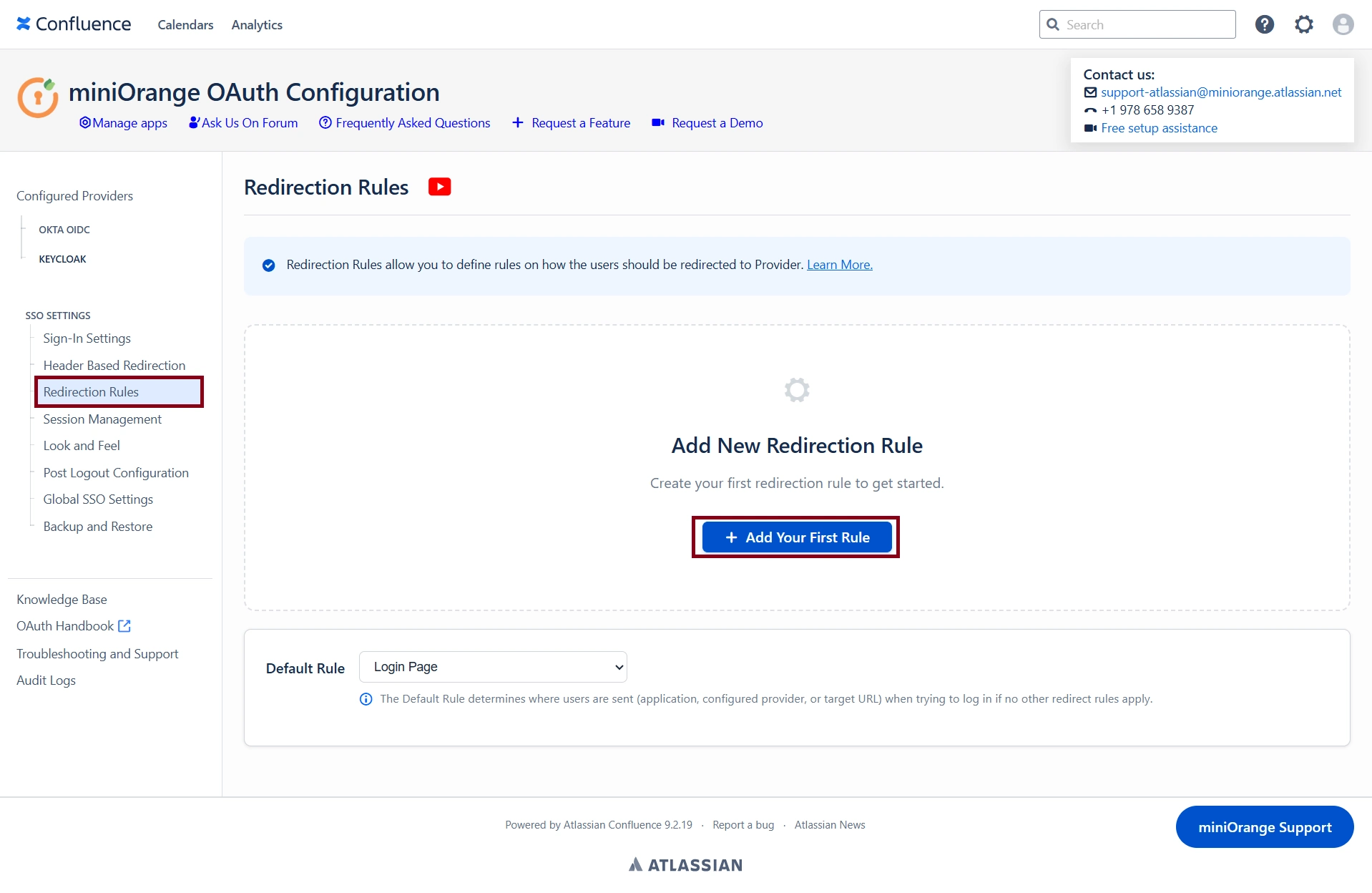Click Report a bug footer link
This screenshot has width=1372, height=893.
point(743,825)
